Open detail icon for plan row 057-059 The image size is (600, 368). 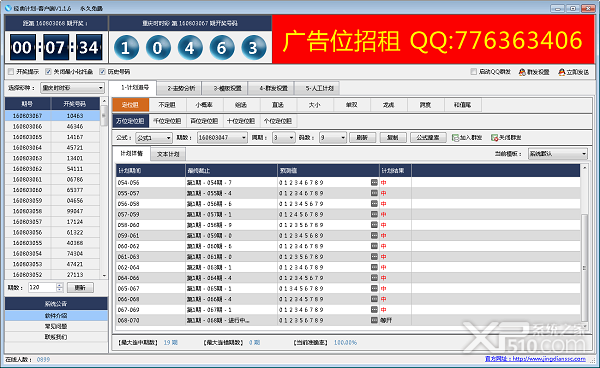(374, 214)
